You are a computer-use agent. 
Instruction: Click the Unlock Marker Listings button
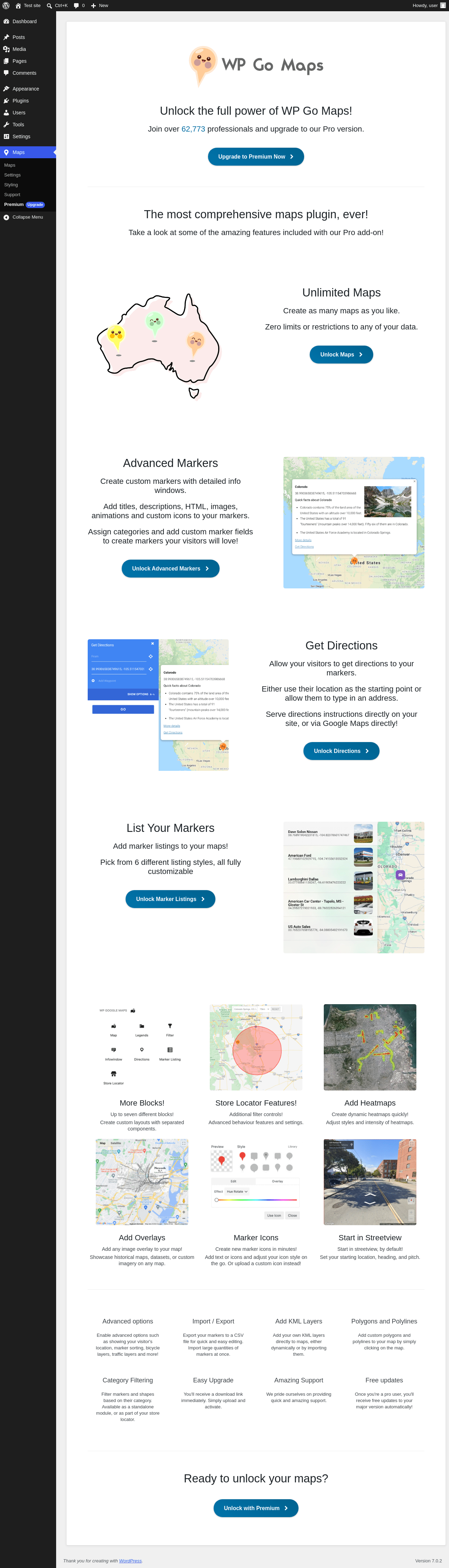(x=170, y=899)
